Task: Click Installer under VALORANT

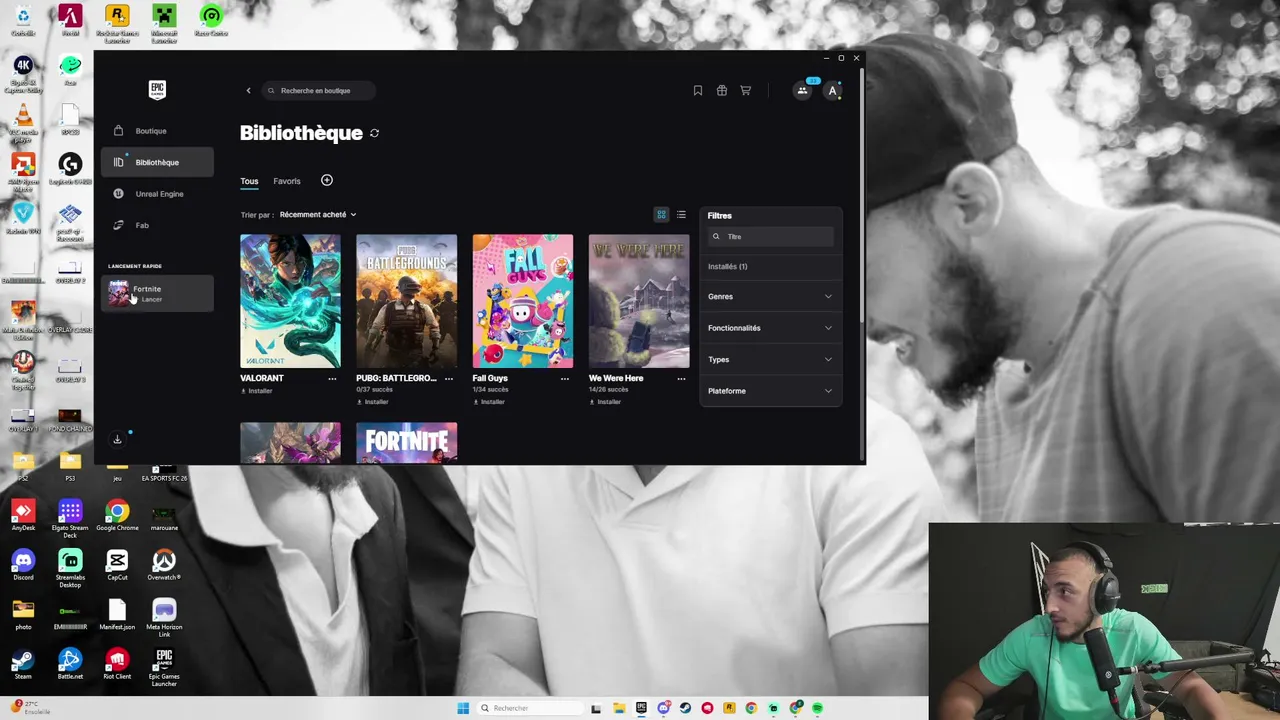Action: coord(257,391)
